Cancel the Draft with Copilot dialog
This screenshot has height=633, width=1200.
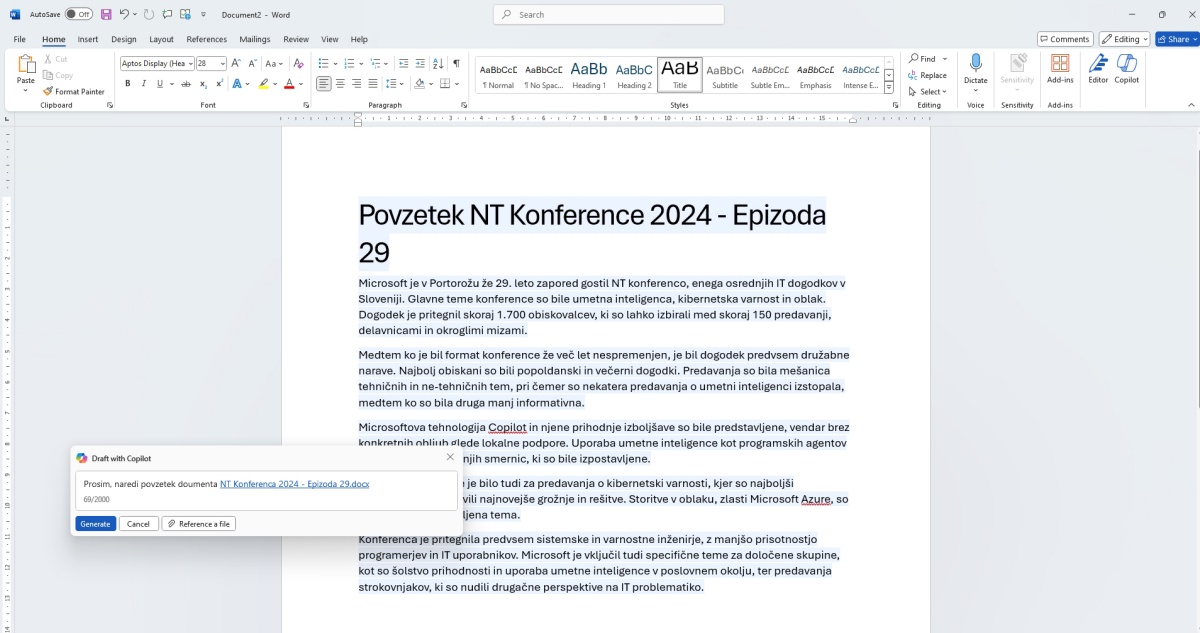[x=139, y=524]
